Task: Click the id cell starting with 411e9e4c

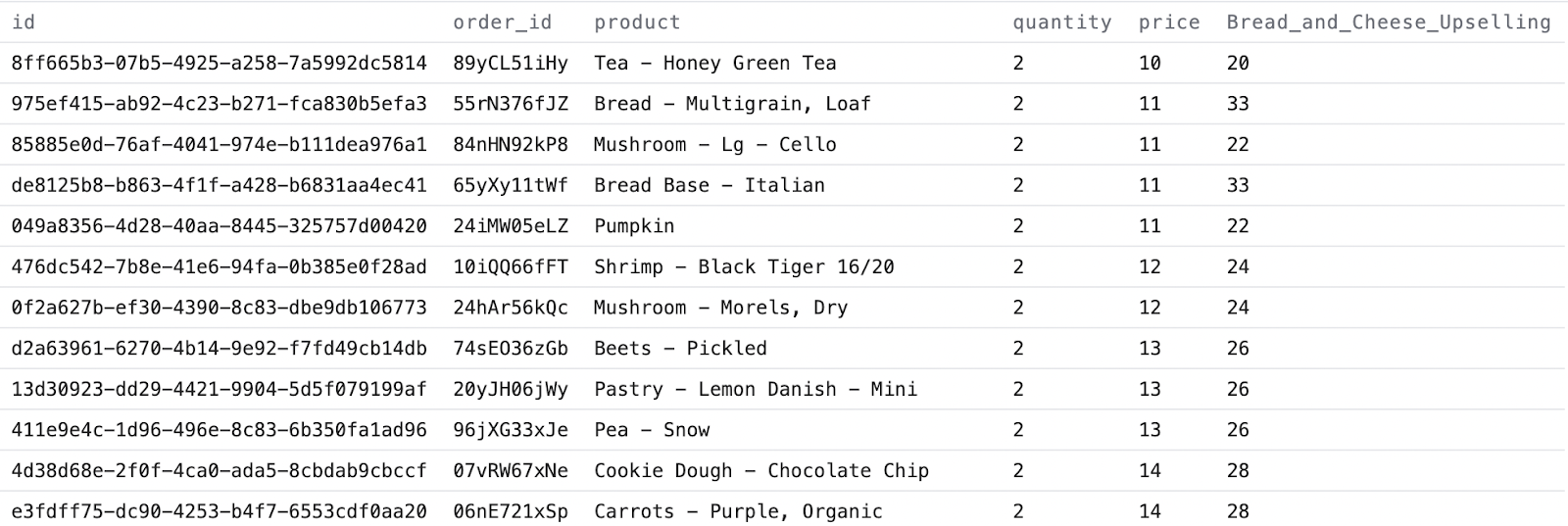Action: pos(219,430)
